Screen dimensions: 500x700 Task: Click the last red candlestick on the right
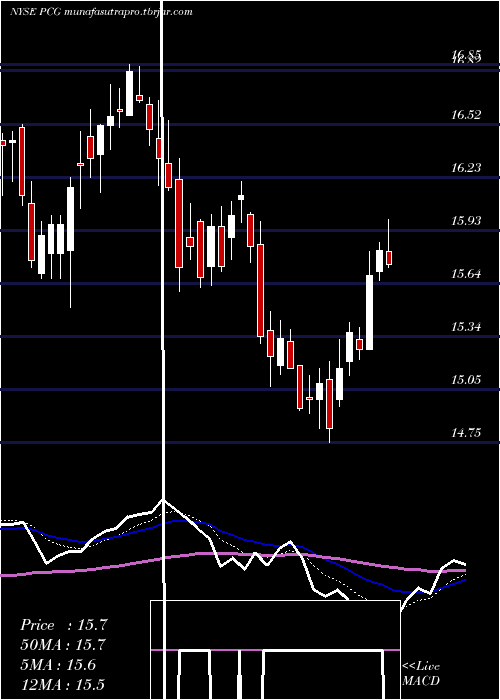coord(389,258)
